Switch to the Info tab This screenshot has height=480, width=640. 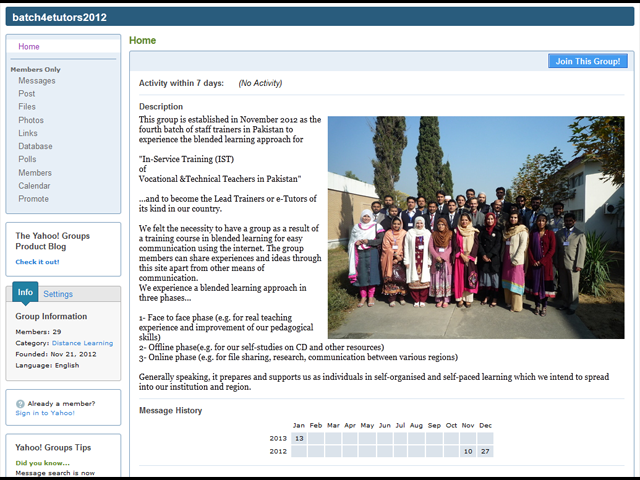pyautogui.click(x=25, y=292)
